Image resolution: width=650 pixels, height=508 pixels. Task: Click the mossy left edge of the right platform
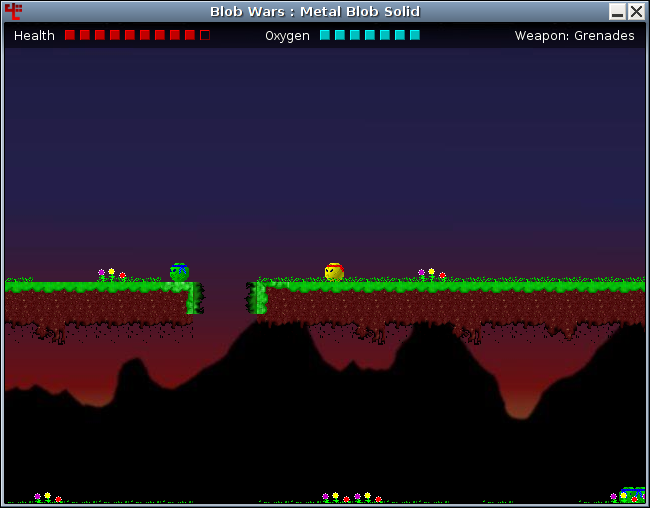coord(257,298)
